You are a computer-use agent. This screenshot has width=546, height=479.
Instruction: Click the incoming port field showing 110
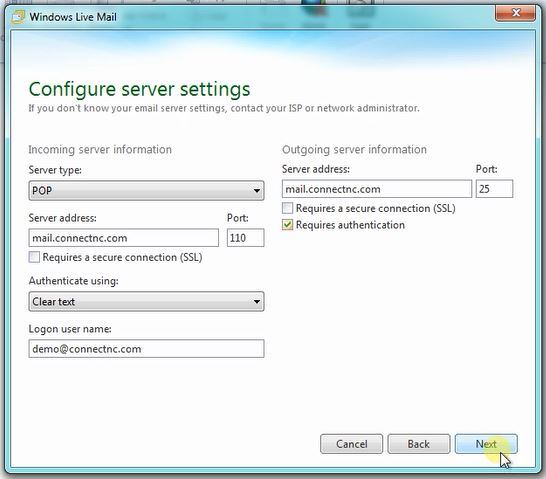245,238
